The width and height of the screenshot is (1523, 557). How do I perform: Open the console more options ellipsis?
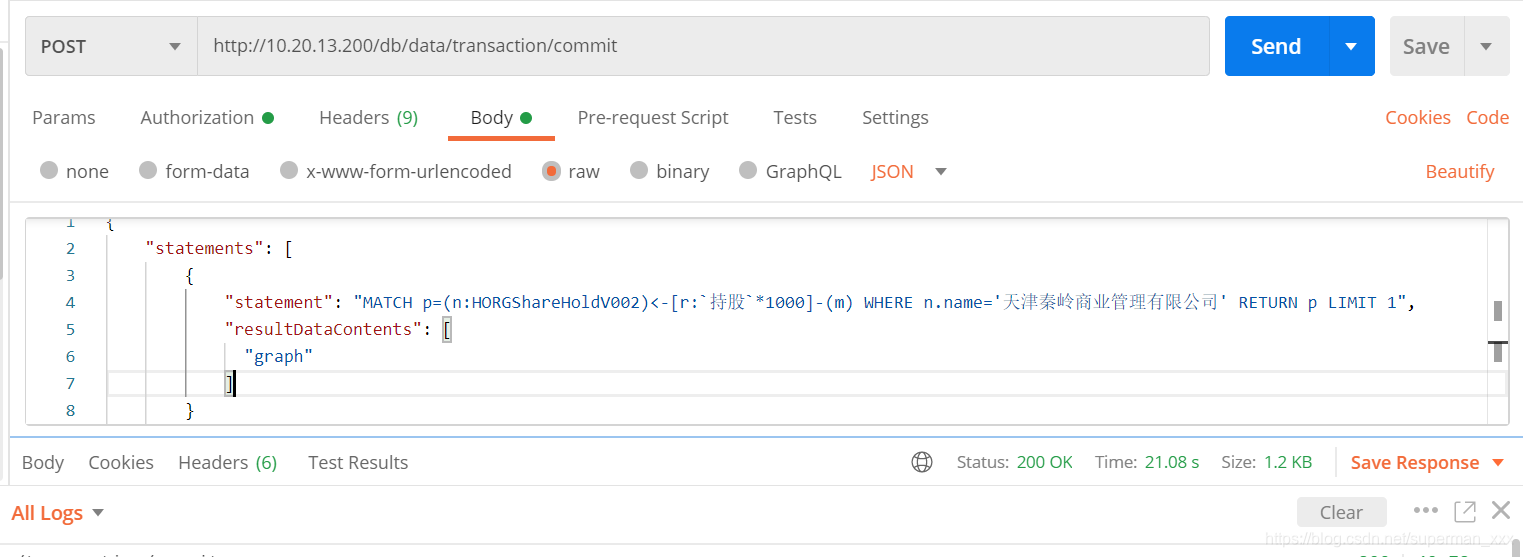click(x=1426, y=511)
